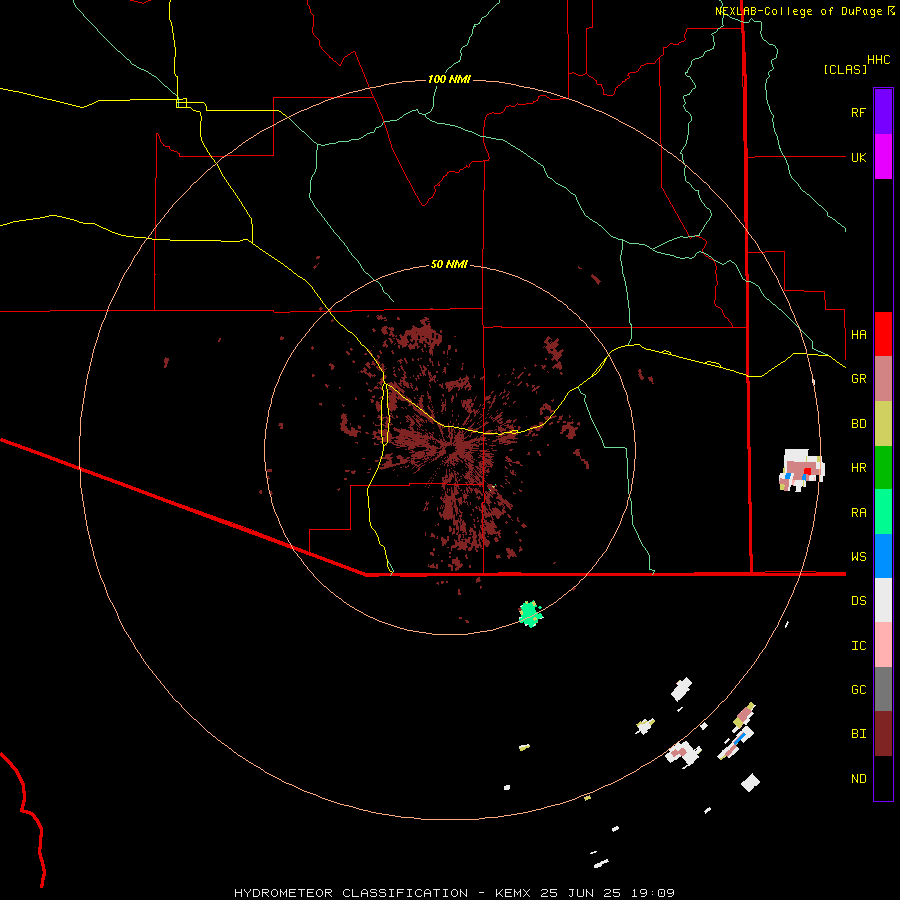Select the gray GC legend swatch

(x=883, y=689)
